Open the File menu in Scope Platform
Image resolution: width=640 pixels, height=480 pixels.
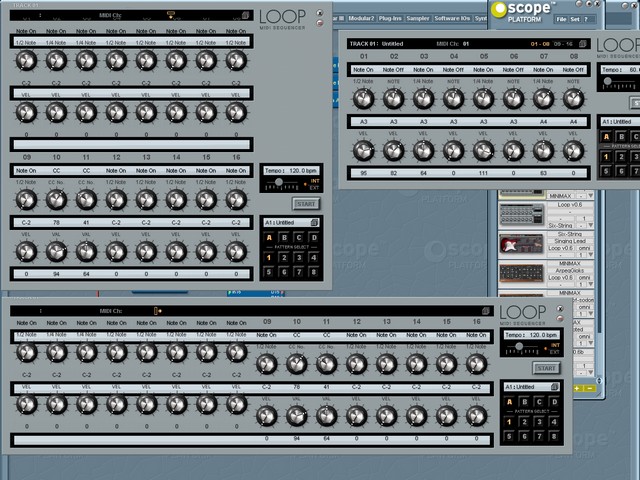561,19
